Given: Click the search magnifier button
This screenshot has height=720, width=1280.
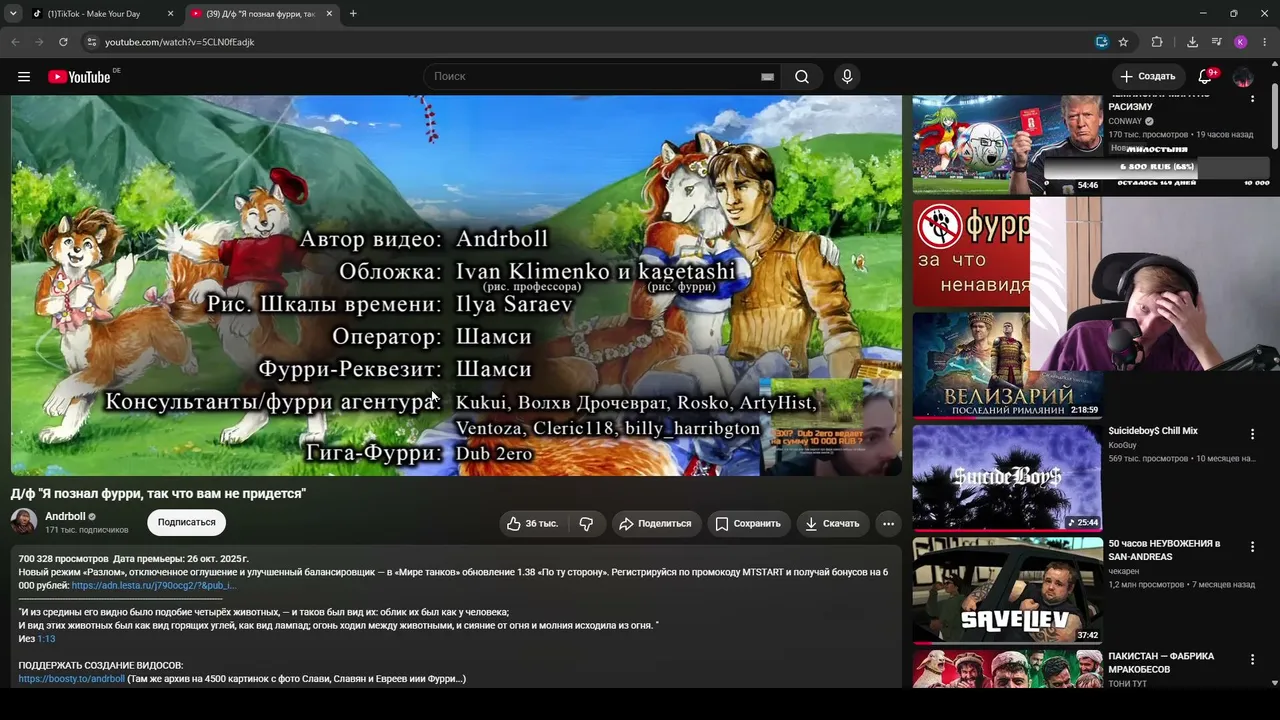Looking at the screenshot, I should point(802,77).
